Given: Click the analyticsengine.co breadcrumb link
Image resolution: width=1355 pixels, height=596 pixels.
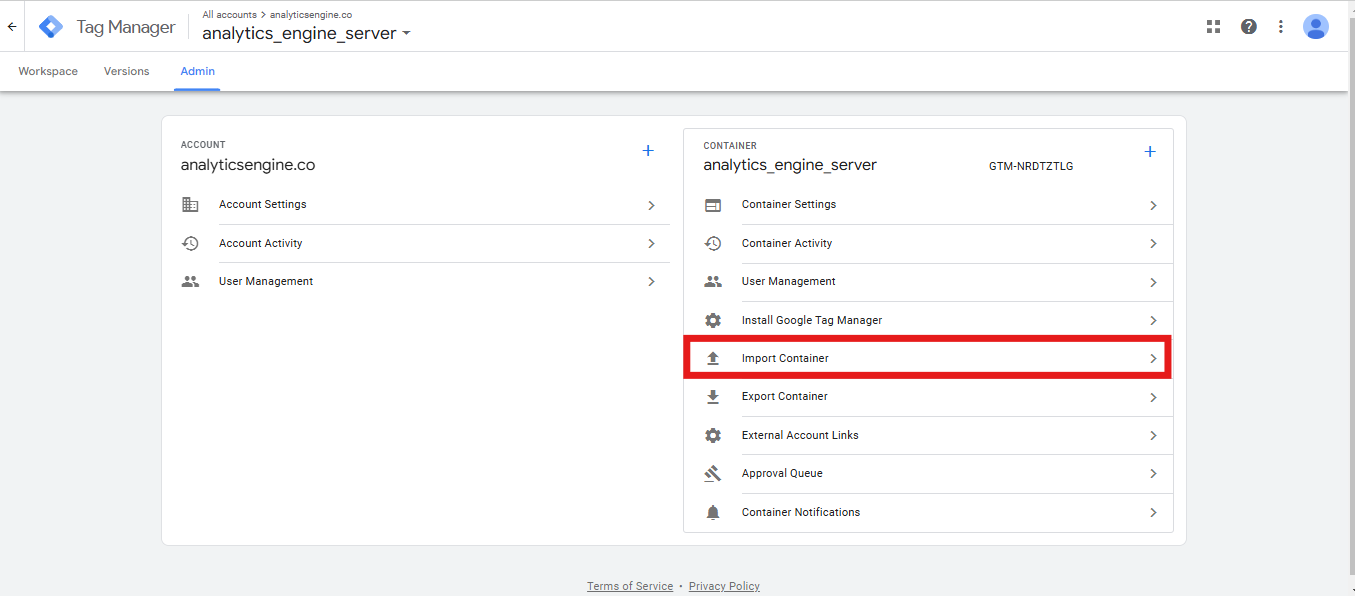Looking at the screenshot, I should click(311, 15).
